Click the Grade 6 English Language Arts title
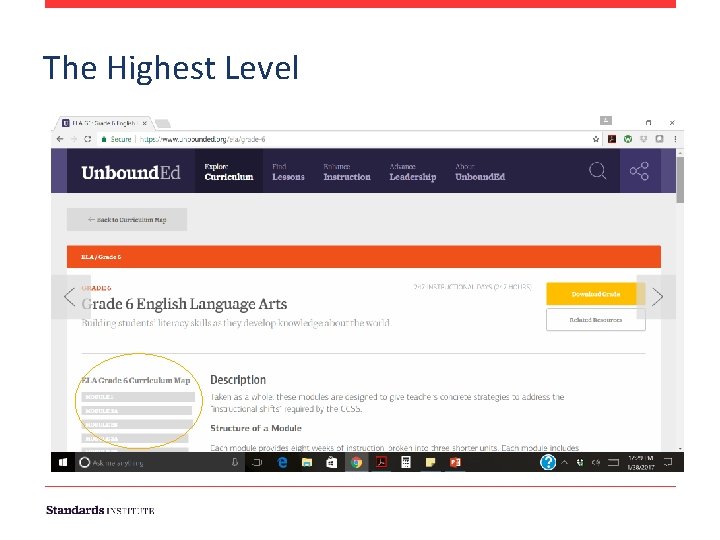The width and height of the screenshot is (720, 540). click(184, 304)
